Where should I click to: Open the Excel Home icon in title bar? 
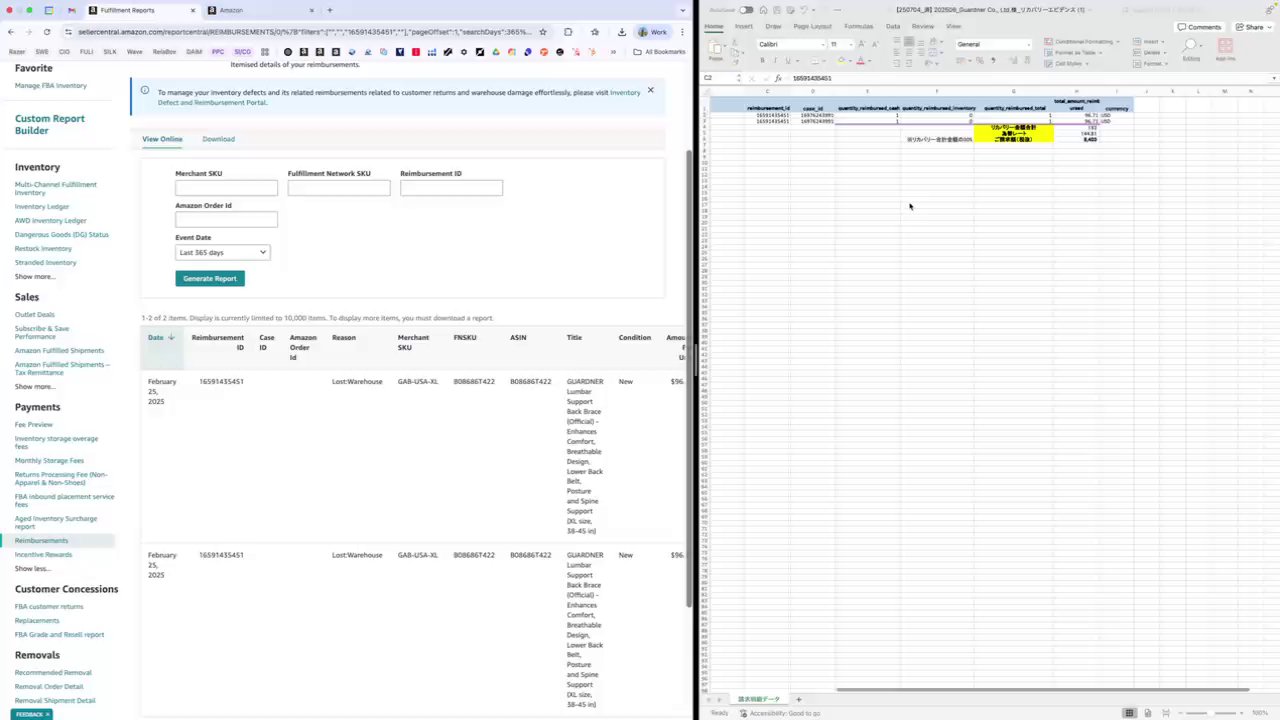761,10
